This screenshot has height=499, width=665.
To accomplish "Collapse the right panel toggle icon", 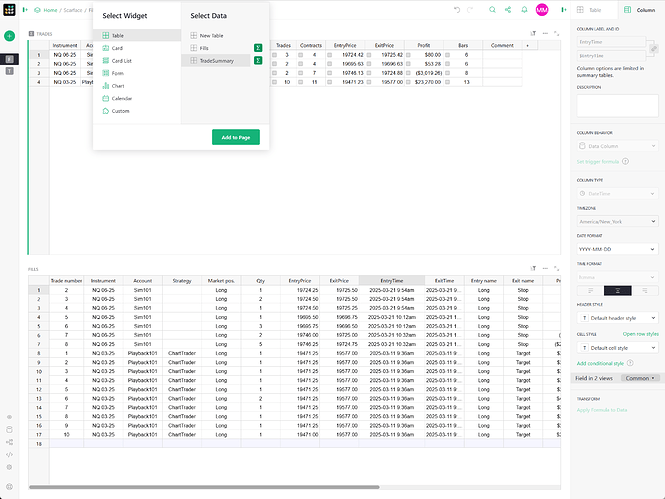I will point(564,9).
